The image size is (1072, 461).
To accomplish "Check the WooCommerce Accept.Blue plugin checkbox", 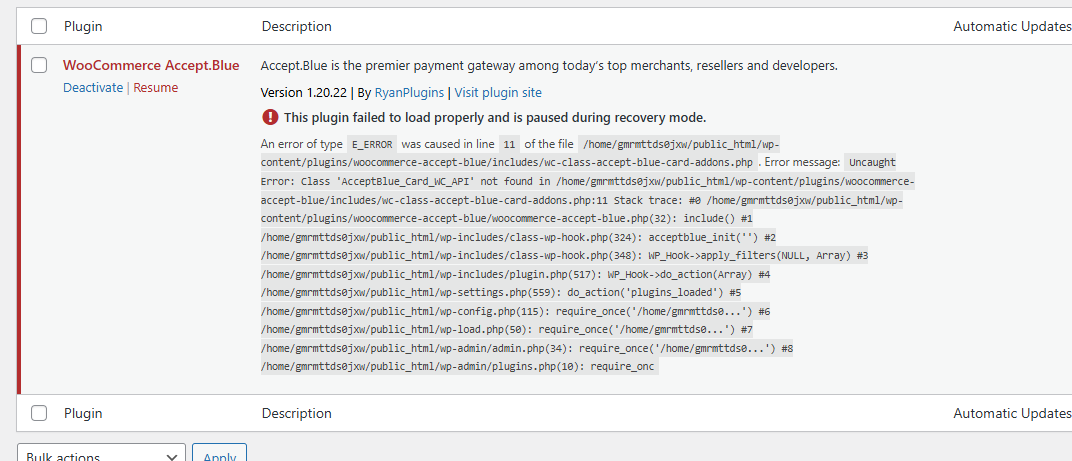I will tap(39, 65).
